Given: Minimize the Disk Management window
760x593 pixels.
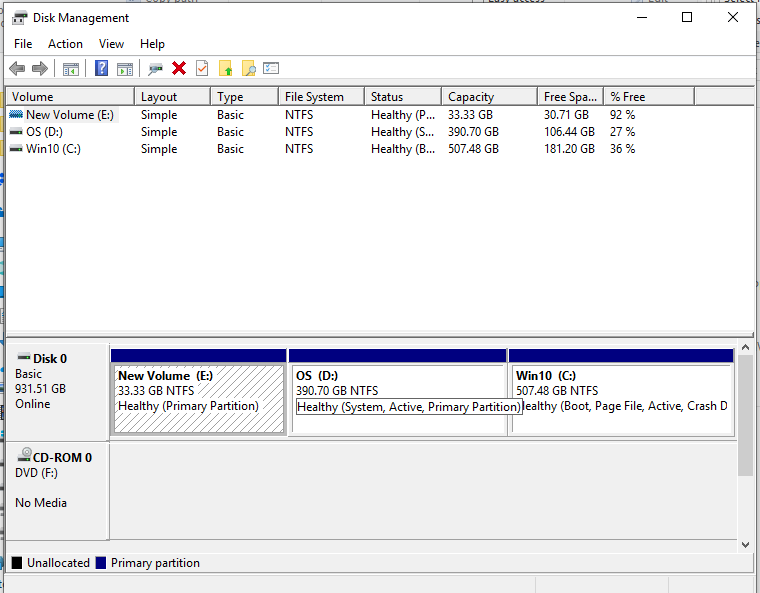Looking at the screenshot, I should [642, 17].
